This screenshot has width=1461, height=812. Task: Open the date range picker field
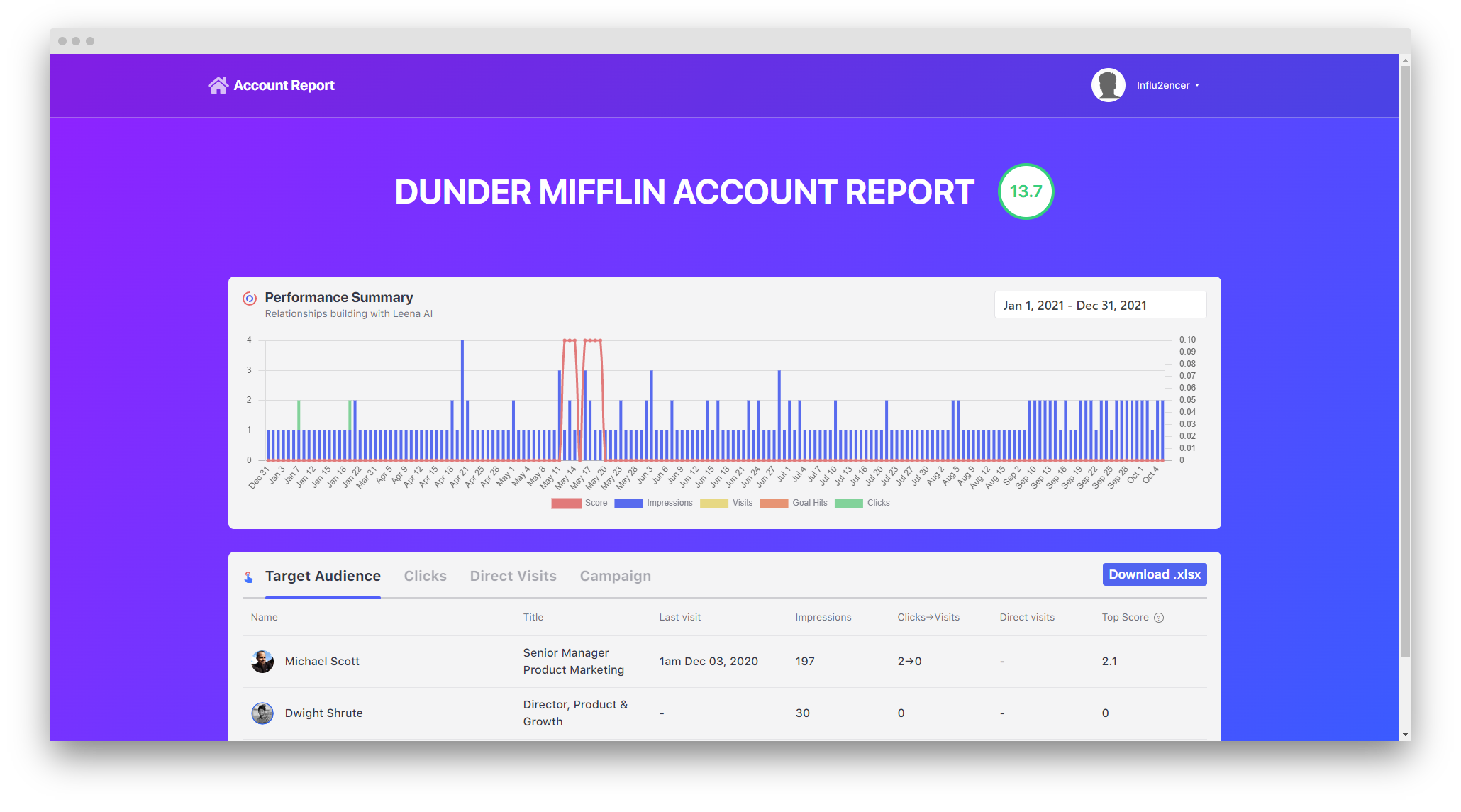point(1099,306)
